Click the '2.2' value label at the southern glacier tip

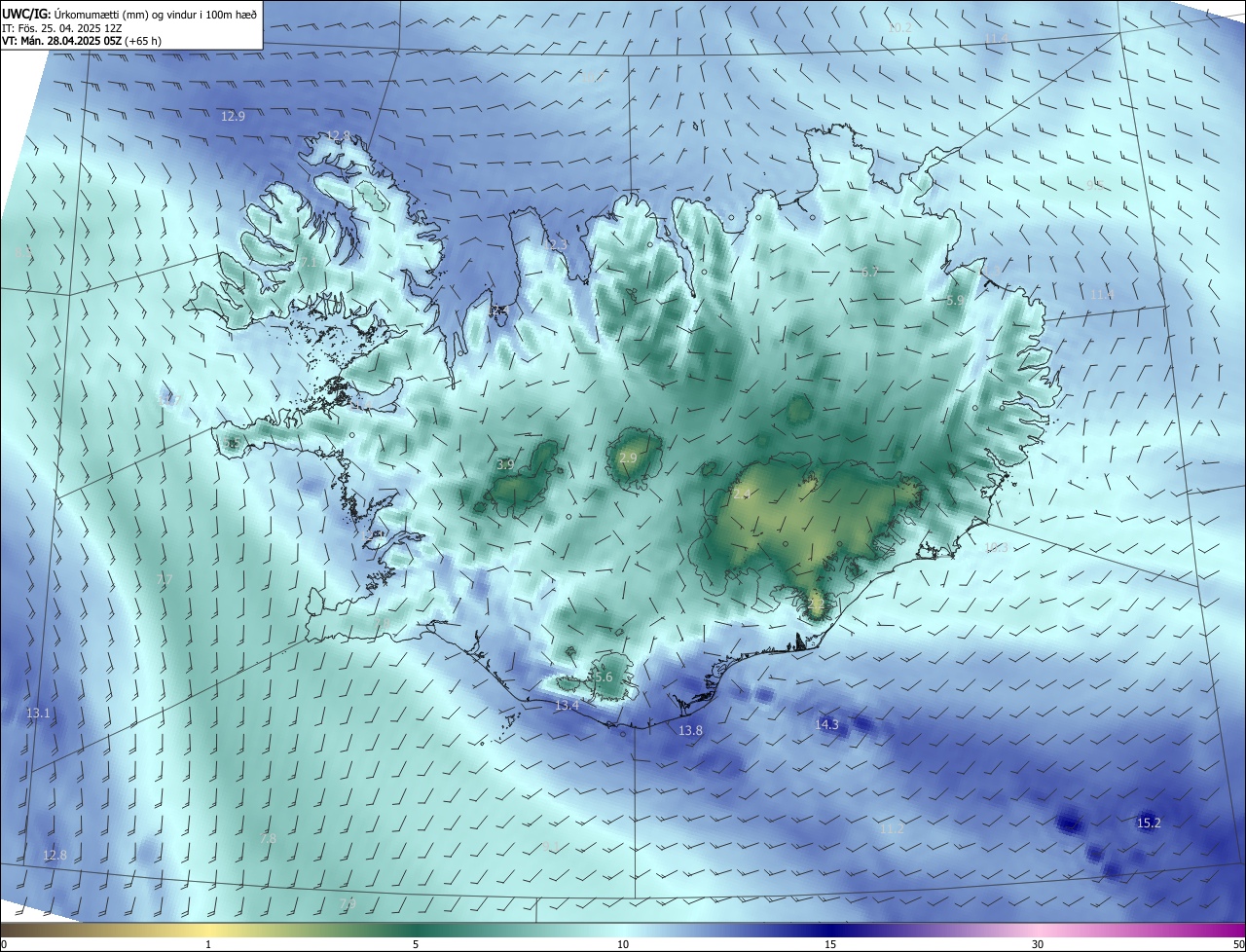pyautogui.click(x=817, y=604)
